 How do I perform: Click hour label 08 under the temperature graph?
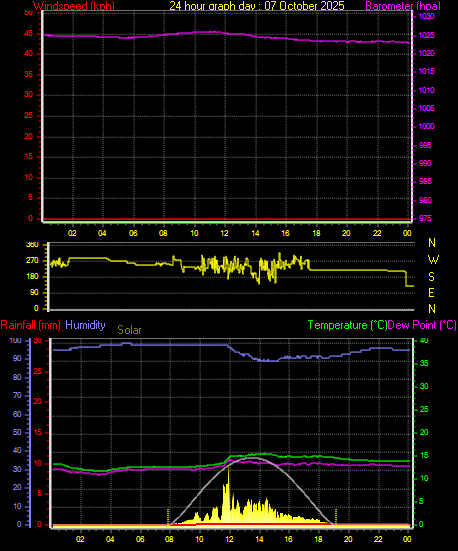170,539
